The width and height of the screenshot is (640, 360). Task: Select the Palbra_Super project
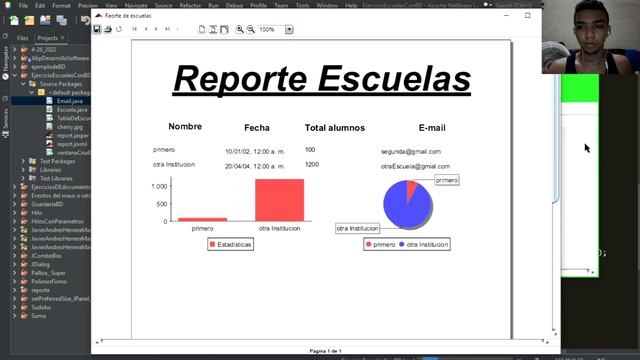point(48,273)
